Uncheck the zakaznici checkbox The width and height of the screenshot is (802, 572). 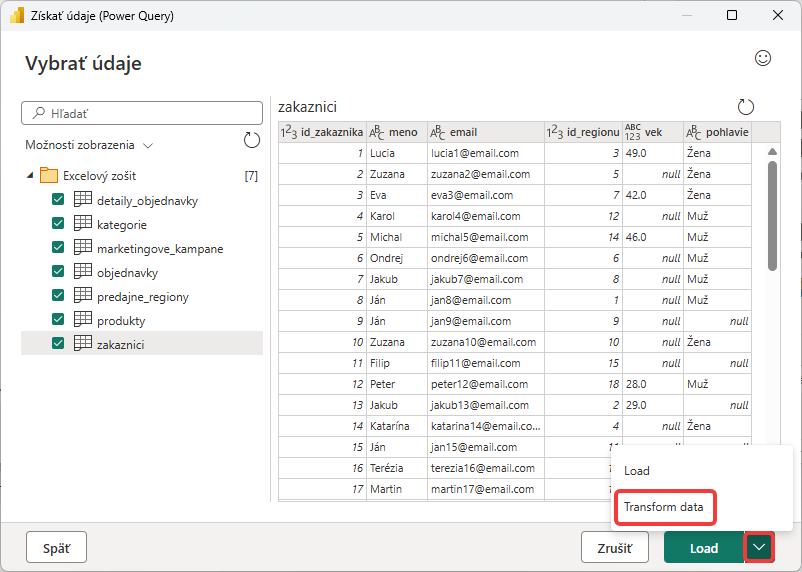click(x=58, y=343)
